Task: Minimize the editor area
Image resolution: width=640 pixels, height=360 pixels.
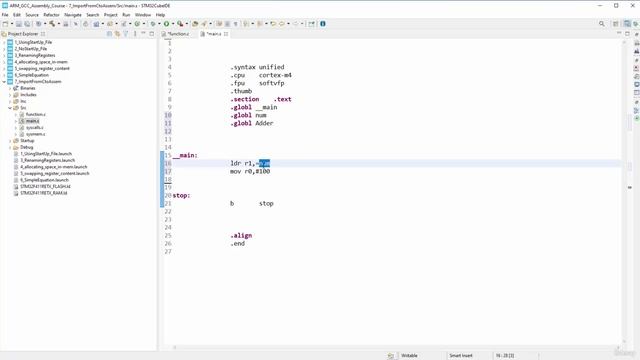Action: coord(619,33)
